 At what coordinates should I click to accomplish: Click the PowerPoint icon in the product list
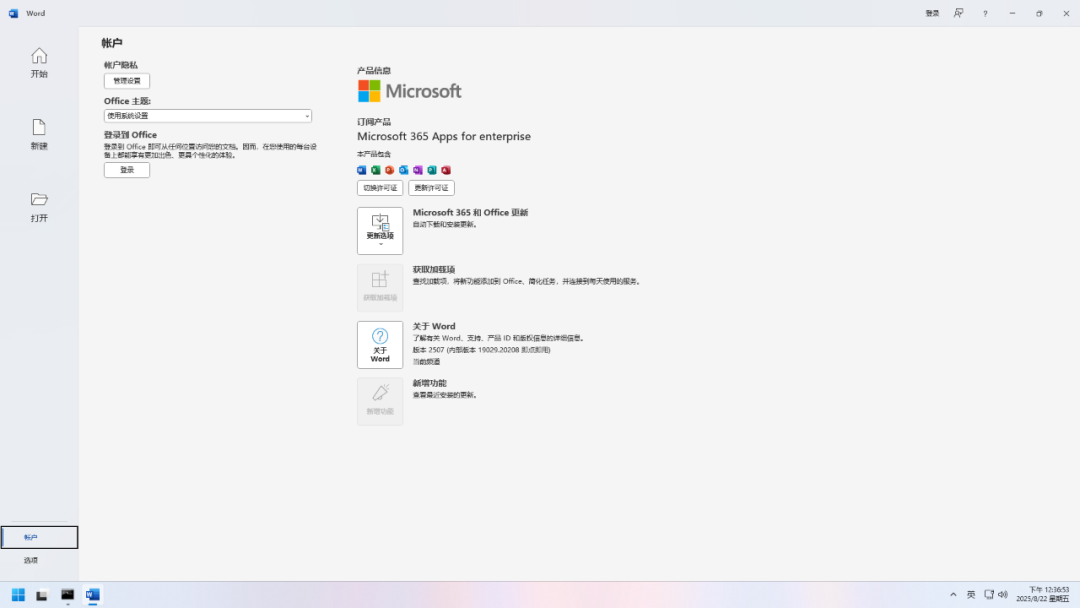(x=388, y=170)
